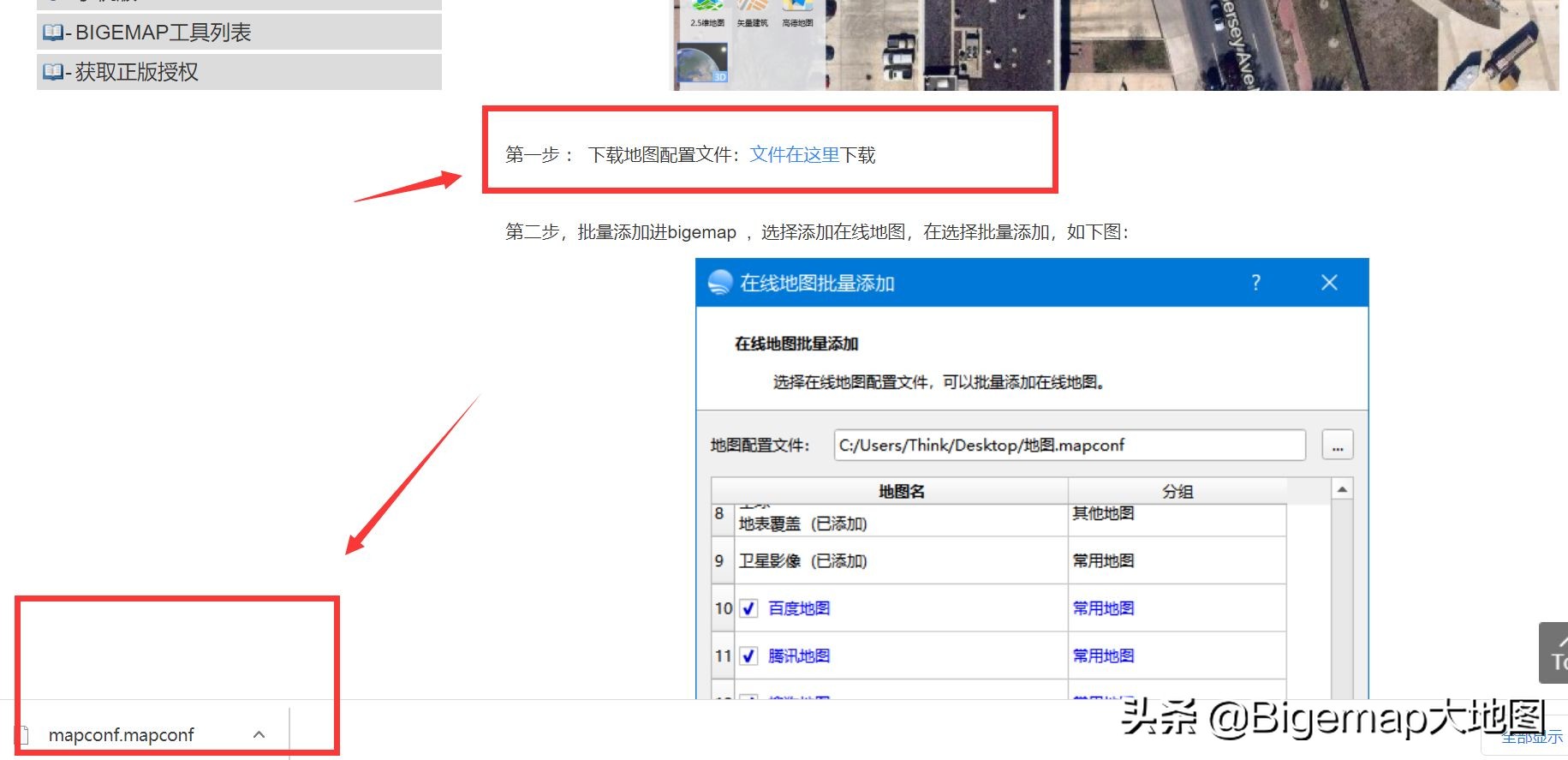Image resolution: width=1568 pixels, height=760 pixels.
Task: Click the mapconf.mapconf file icon in downloads bar
Action: pos(23,735)
